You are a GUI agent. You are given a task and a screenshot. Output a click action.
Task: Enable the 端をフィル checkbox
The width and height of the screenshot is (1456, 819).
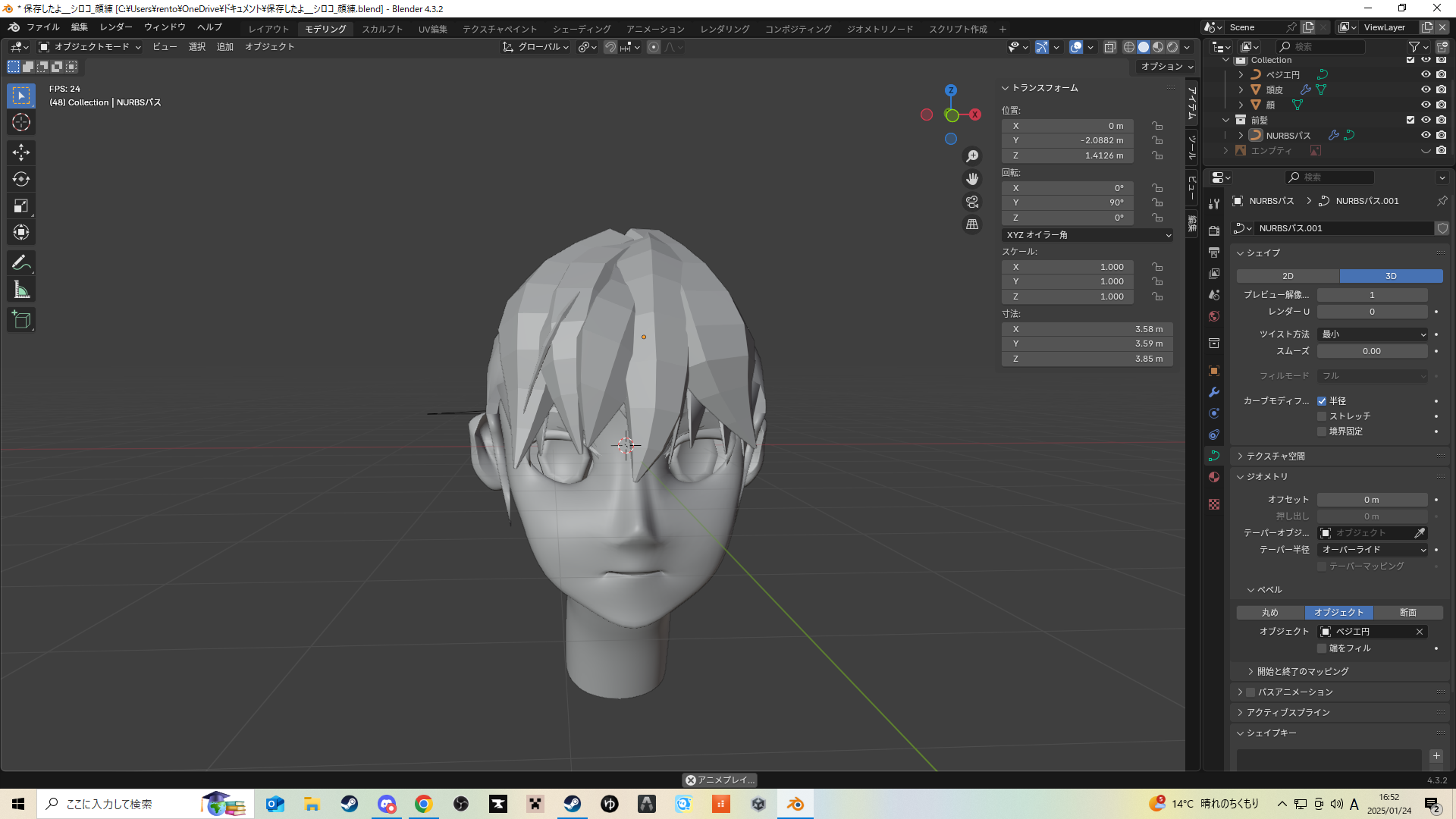(x=1322, y=648)
